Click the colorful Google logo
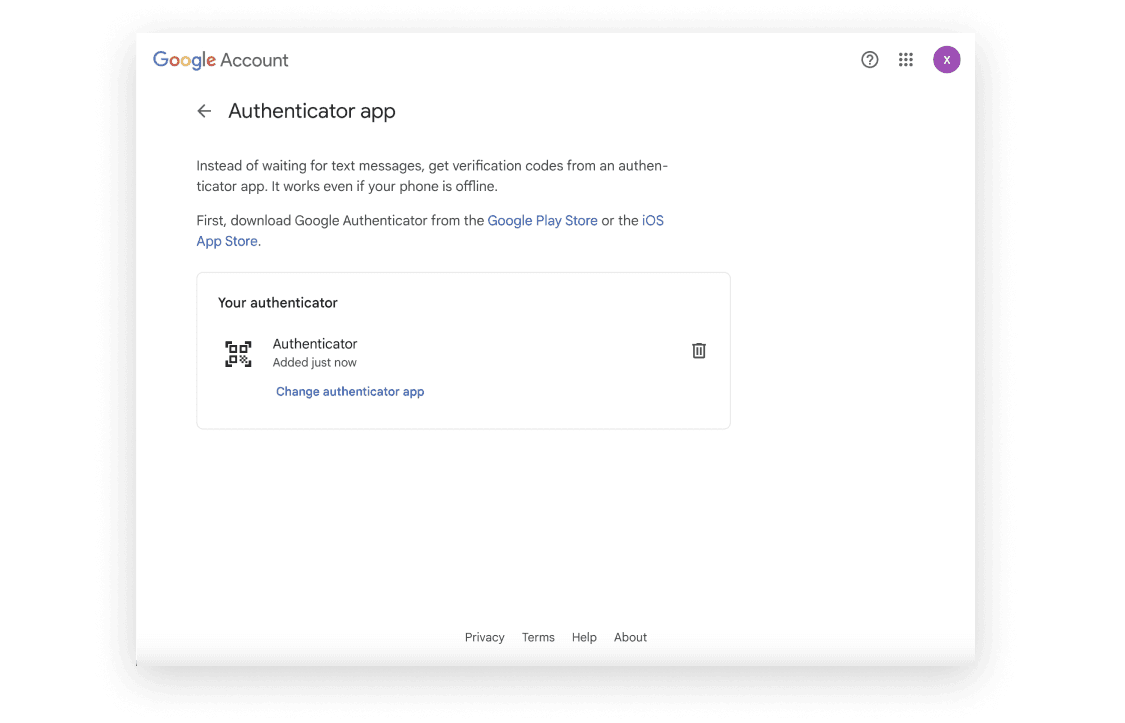This screenshot has width=1125, height=723. [x=184, y=60]
